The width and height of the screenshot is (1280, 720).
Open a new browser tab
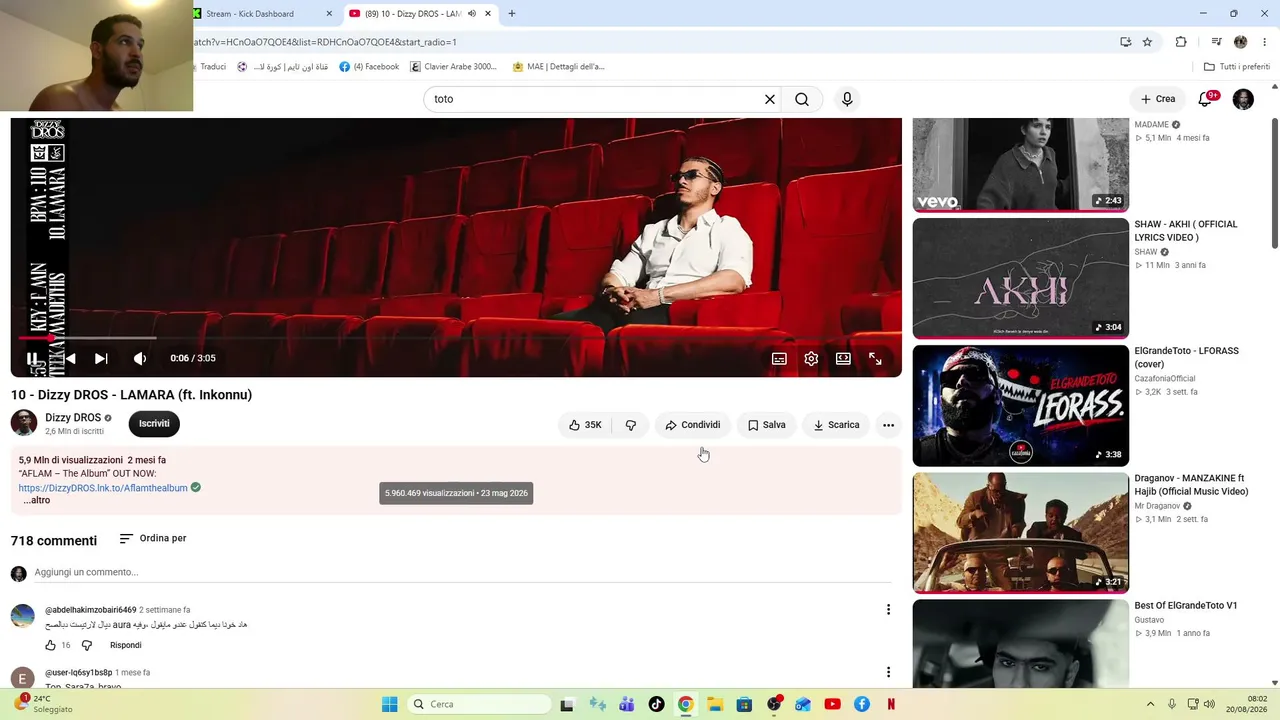tap(512, 14)
